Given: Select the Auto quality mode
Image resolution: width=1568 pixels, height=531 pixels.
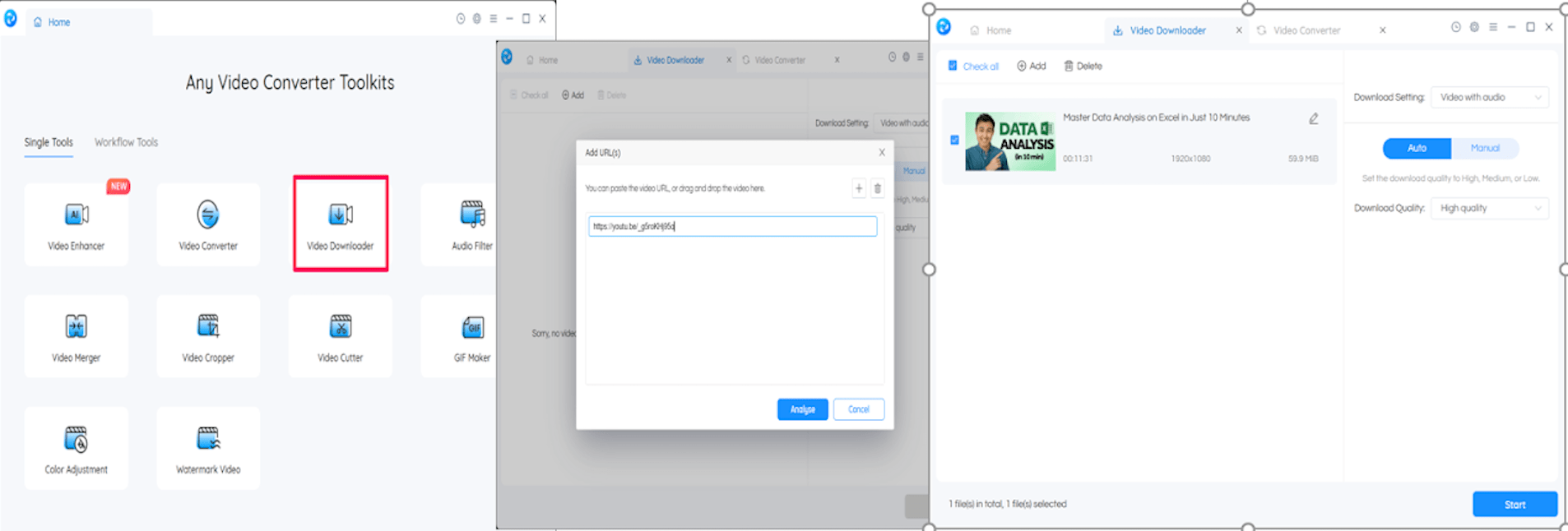Looking at the screenshot, I should [x=1417, y=148].
